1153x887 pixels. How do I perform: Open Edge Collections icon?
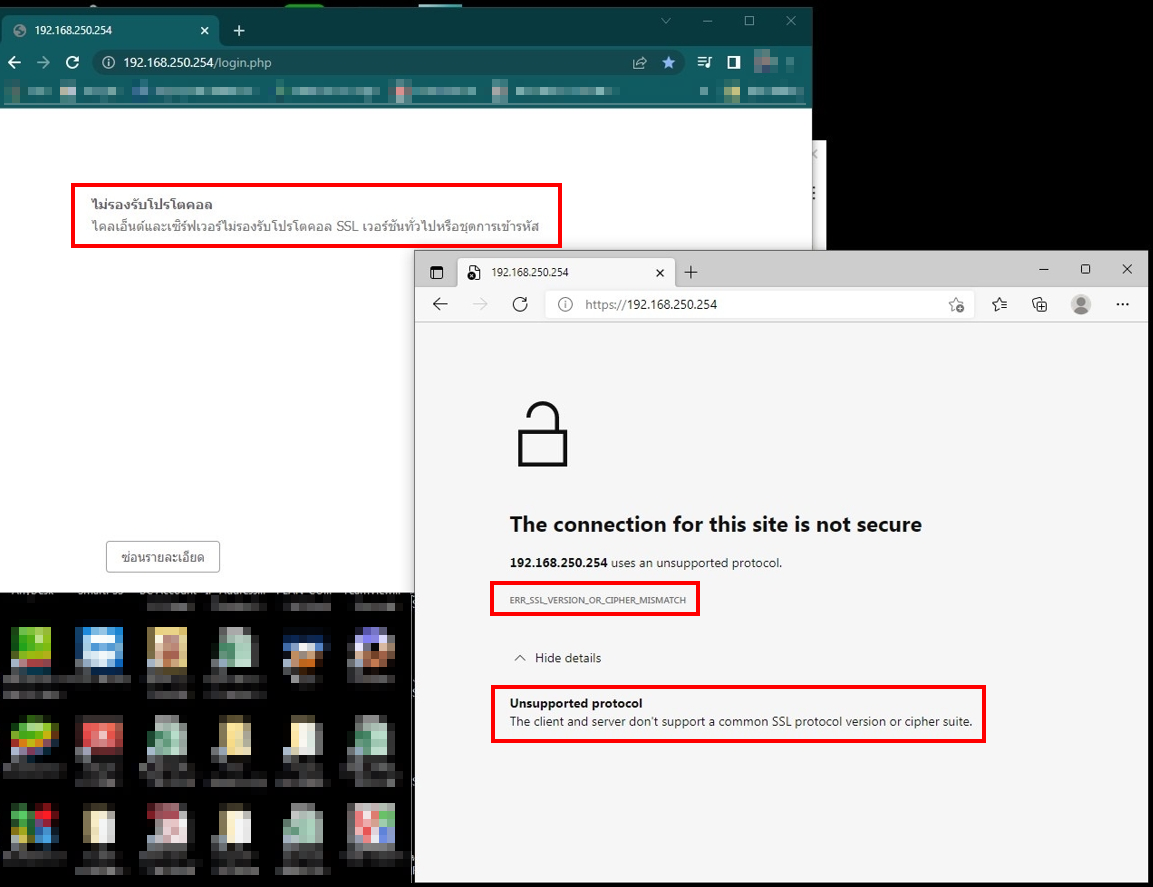tap(1040, 304)
